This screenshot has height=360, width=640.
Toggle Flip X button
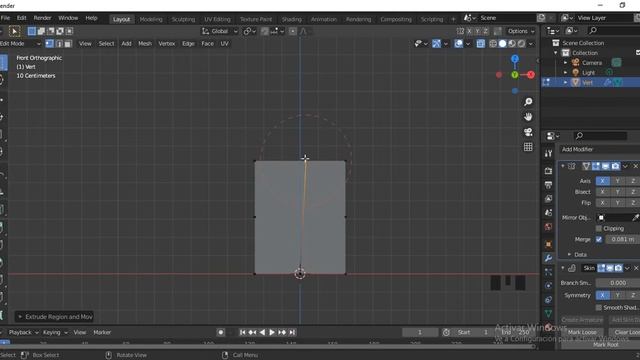pos(602,203)
